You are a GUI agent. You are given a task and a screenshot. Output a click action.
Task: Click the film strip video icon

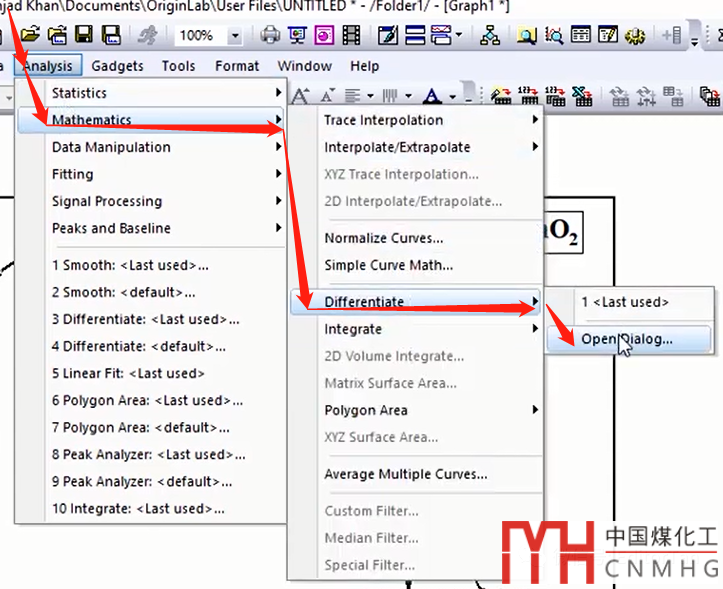point(350,35)
